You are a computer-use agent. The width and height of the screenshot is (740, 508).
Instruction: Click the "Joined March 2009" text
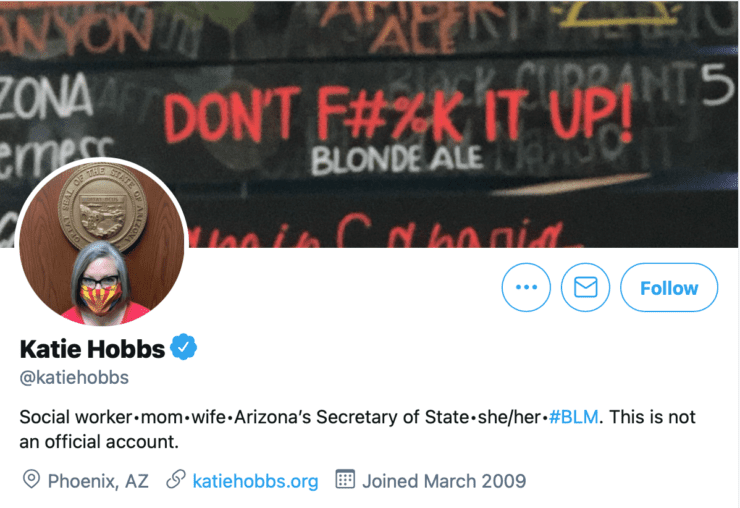pos(444,480)
